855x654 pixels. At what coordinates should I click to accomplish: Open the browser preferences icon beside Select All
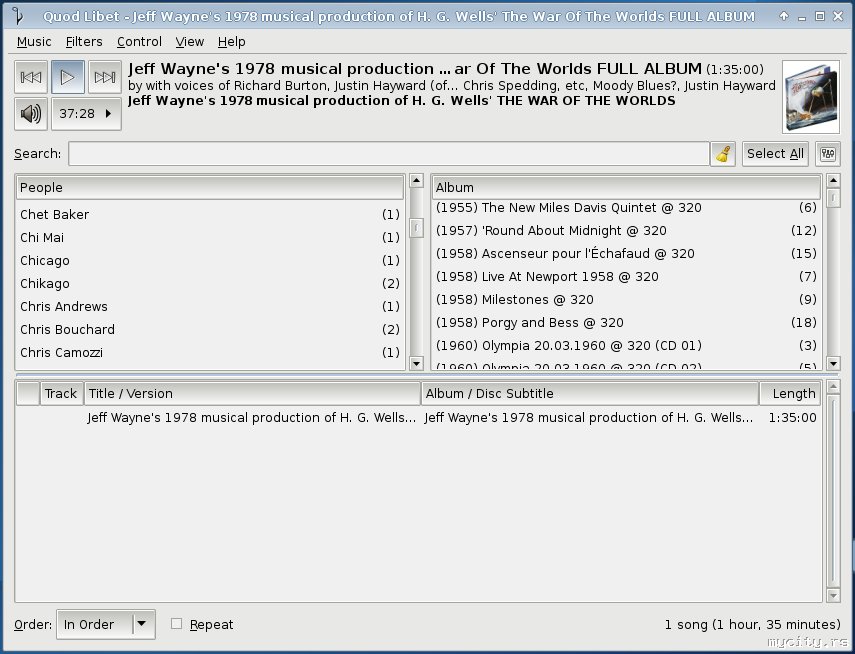(x=828, y=154)
